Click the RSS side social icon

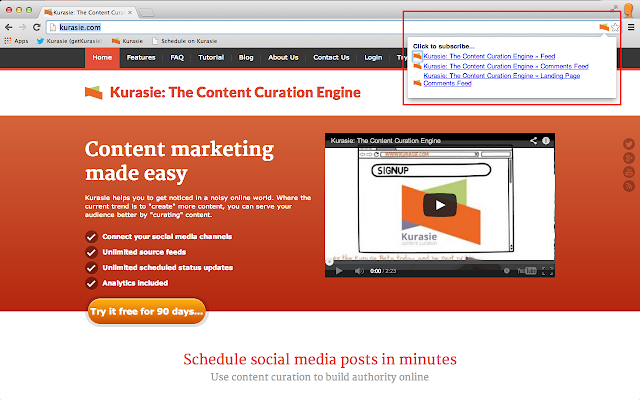pyautogui.click(x=629, y=186)
